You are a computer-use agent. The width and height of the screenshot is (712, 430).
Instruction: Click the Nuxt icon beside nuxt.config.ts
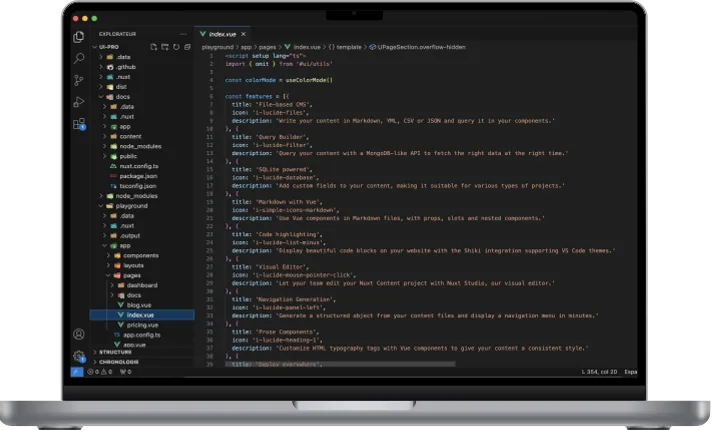[x=114, y=166]
